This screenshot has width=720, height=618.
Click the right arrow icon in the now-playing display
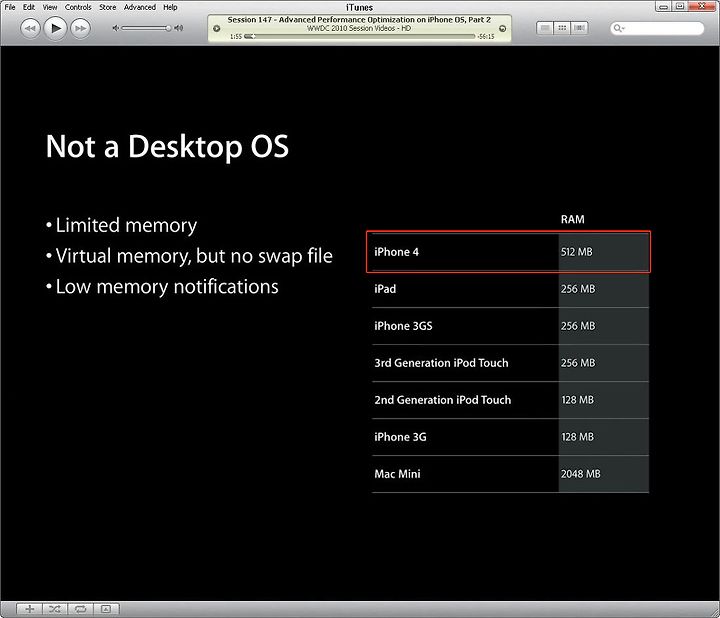click(x=502, y=28)
